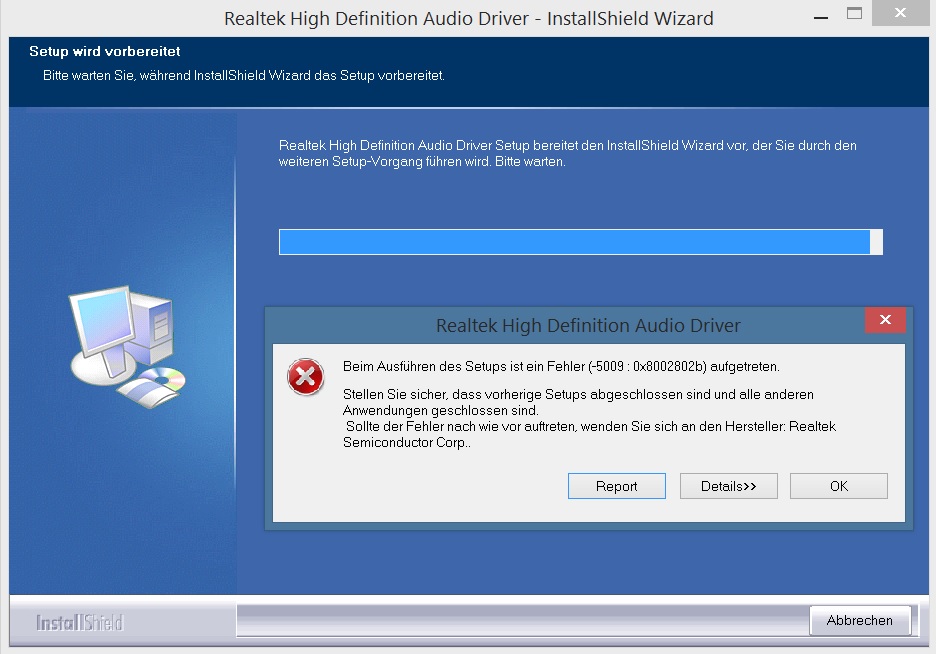The image size is (936, 654).
Task: Close the Realtek error dialog with red X
Action: (x=885, y=320)
